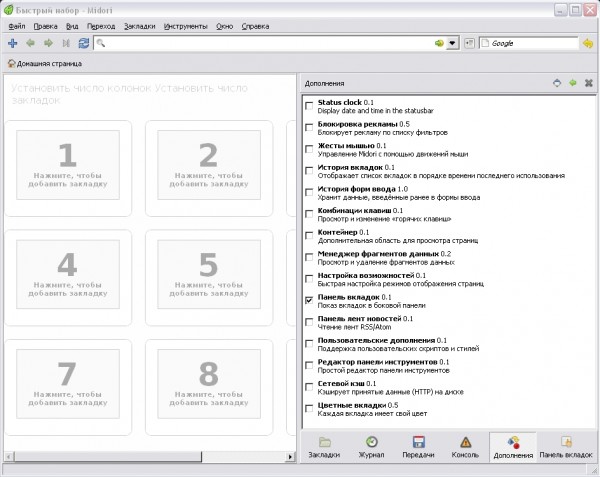Open the Переход menu
600x477 pixels.
101,26
